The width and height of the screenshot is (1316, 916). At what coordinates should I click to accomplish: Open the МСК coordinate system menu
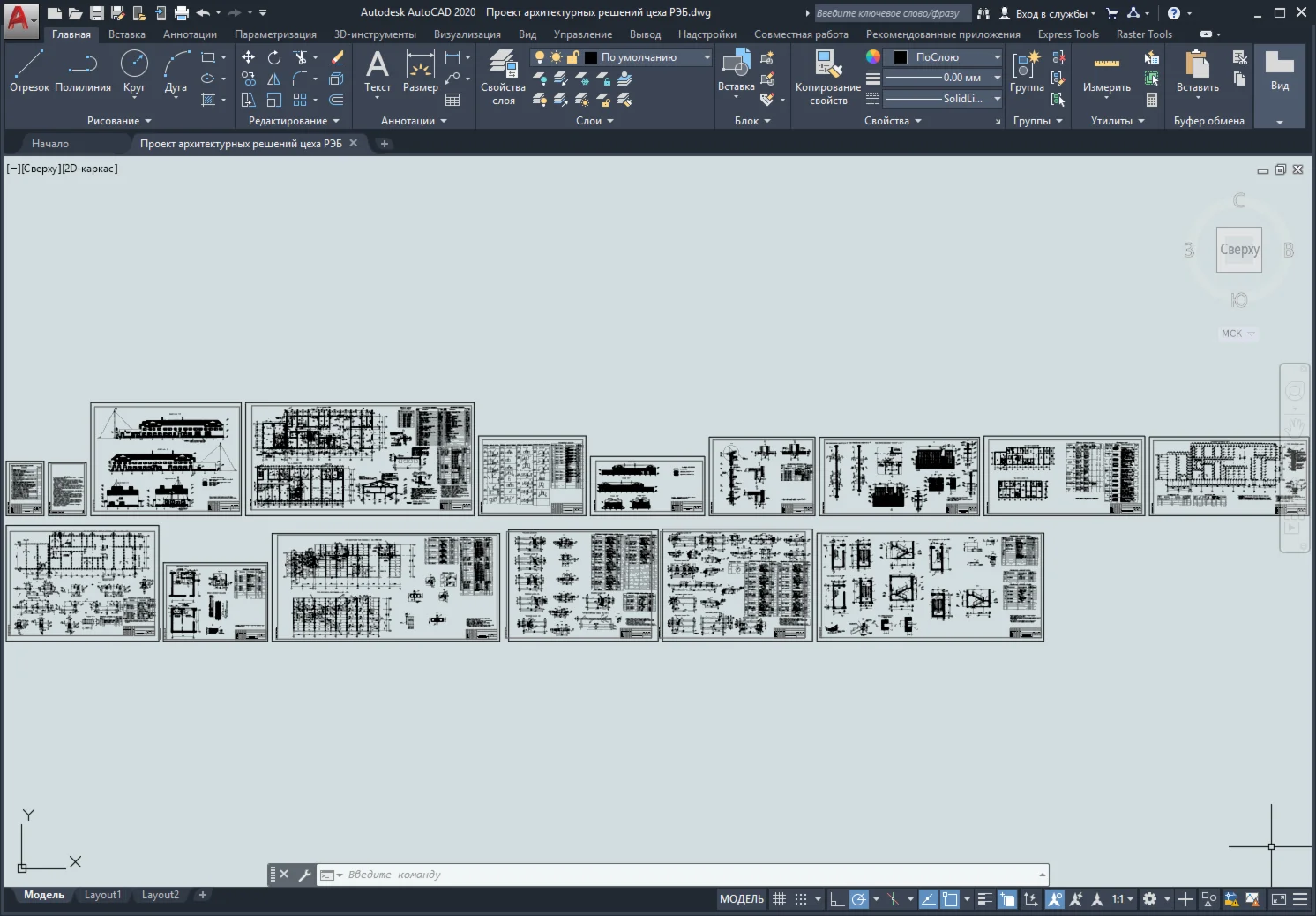(1237, 334)
